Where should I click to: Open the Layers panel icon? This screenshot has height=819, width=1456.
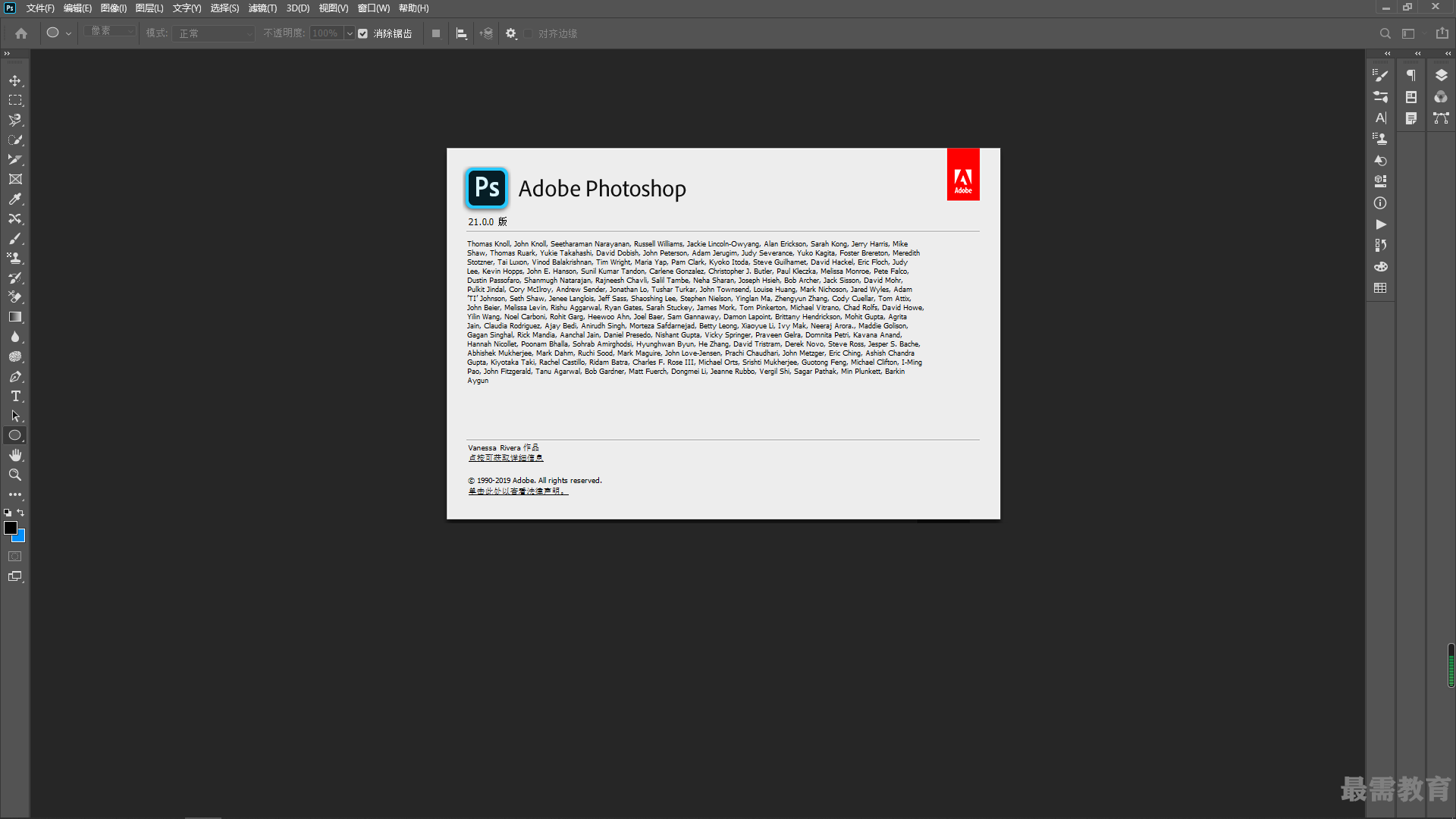[1441, 75]
